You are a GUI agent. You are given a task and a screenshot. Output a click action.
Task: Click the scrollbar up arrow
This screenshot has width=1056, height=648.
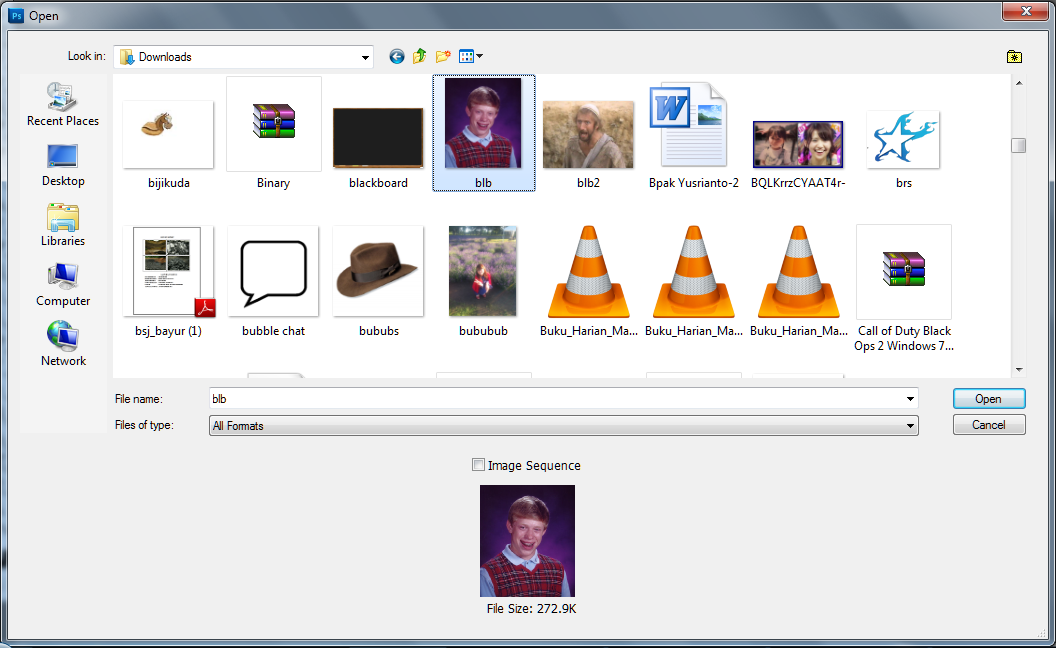[1019, 83]
